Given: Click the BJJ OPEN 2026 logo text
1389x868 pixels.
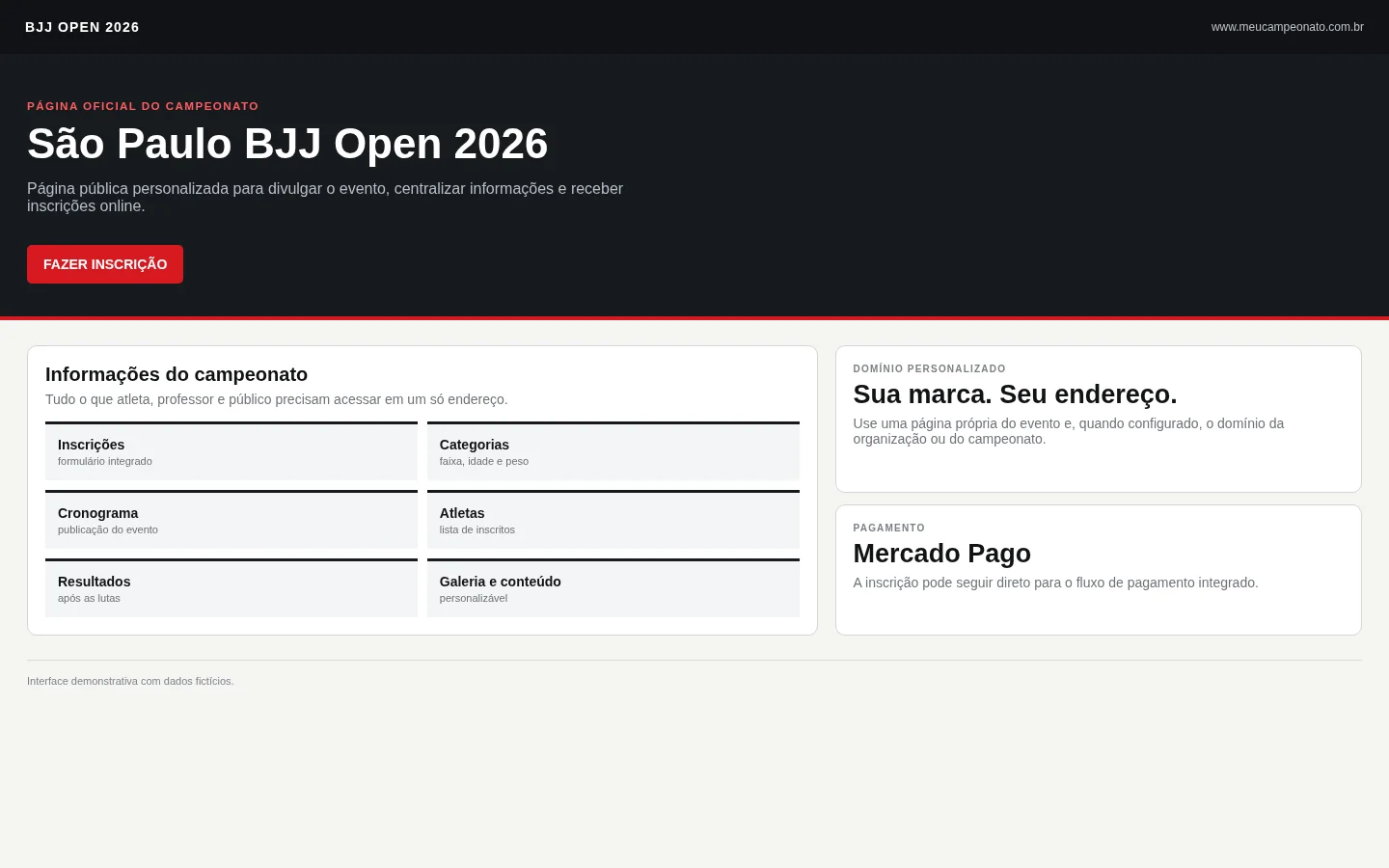Looking at the screenshot, I should (82, 27).
